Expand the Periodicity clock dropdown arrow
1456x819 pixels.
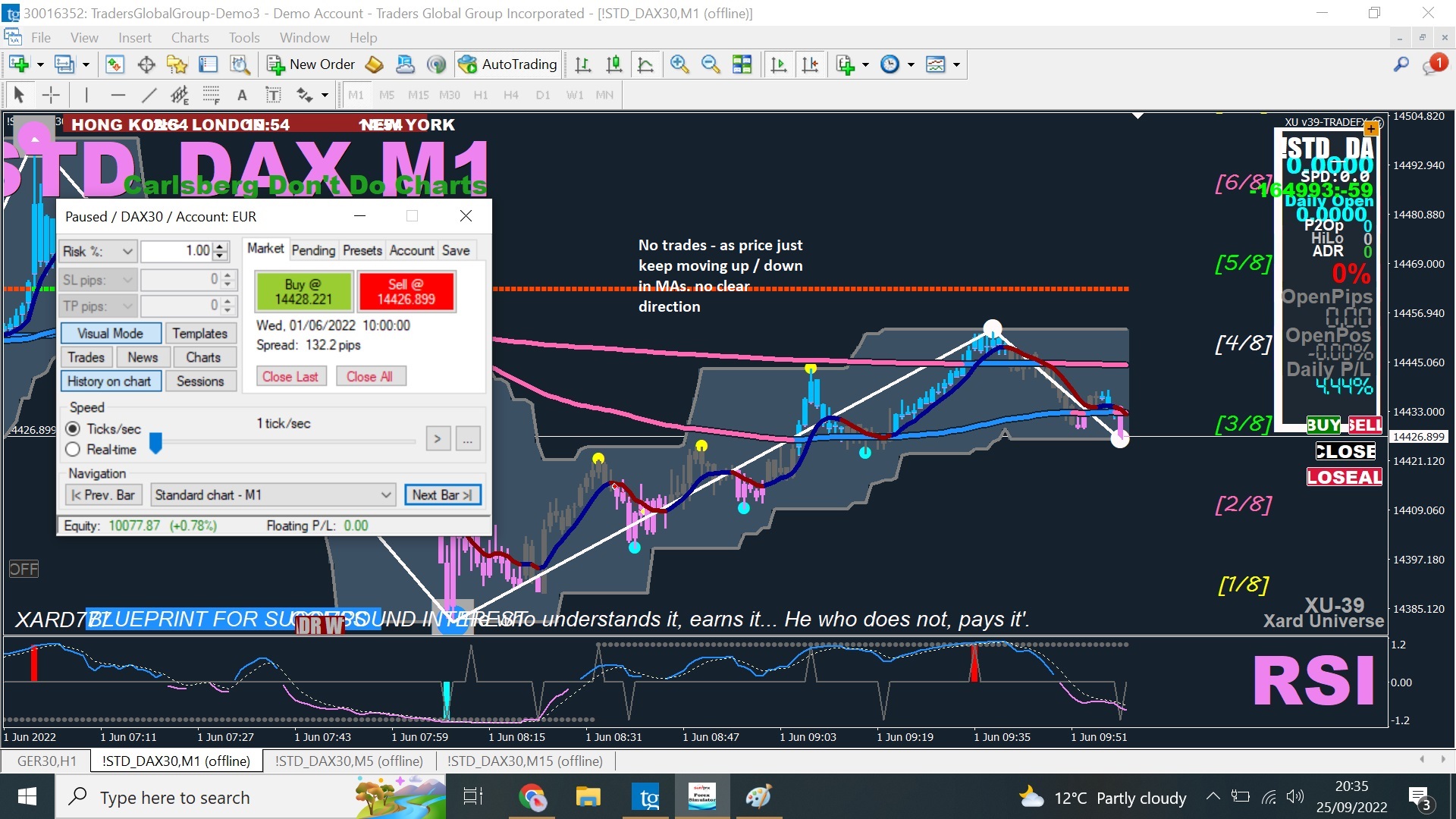click(x=911, y=64)
